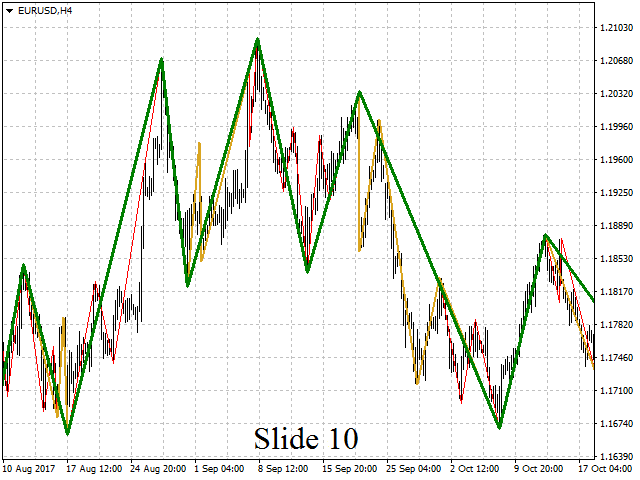Select the 17 Aug 12:00 time label
640x480 pixels.
pos(95,468)
